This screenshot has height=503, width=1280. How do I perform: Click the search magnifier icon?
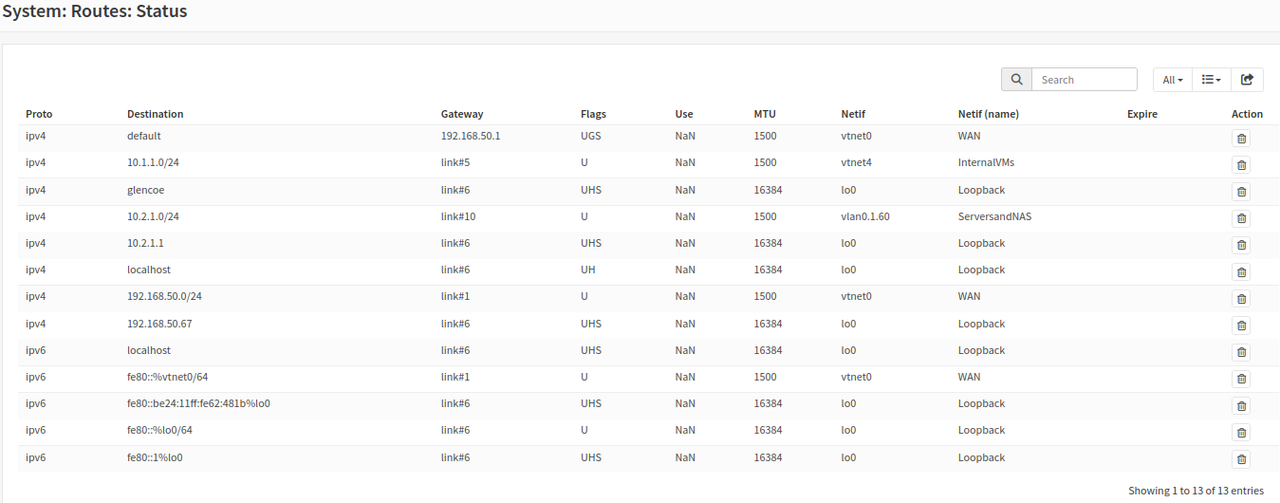(x=1016, y=80)
